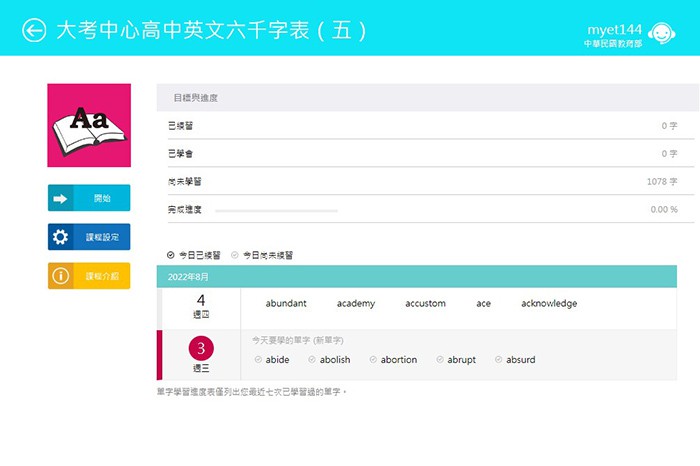
Task: Open 課程設定 course settings
Action: tap(89, 237)
